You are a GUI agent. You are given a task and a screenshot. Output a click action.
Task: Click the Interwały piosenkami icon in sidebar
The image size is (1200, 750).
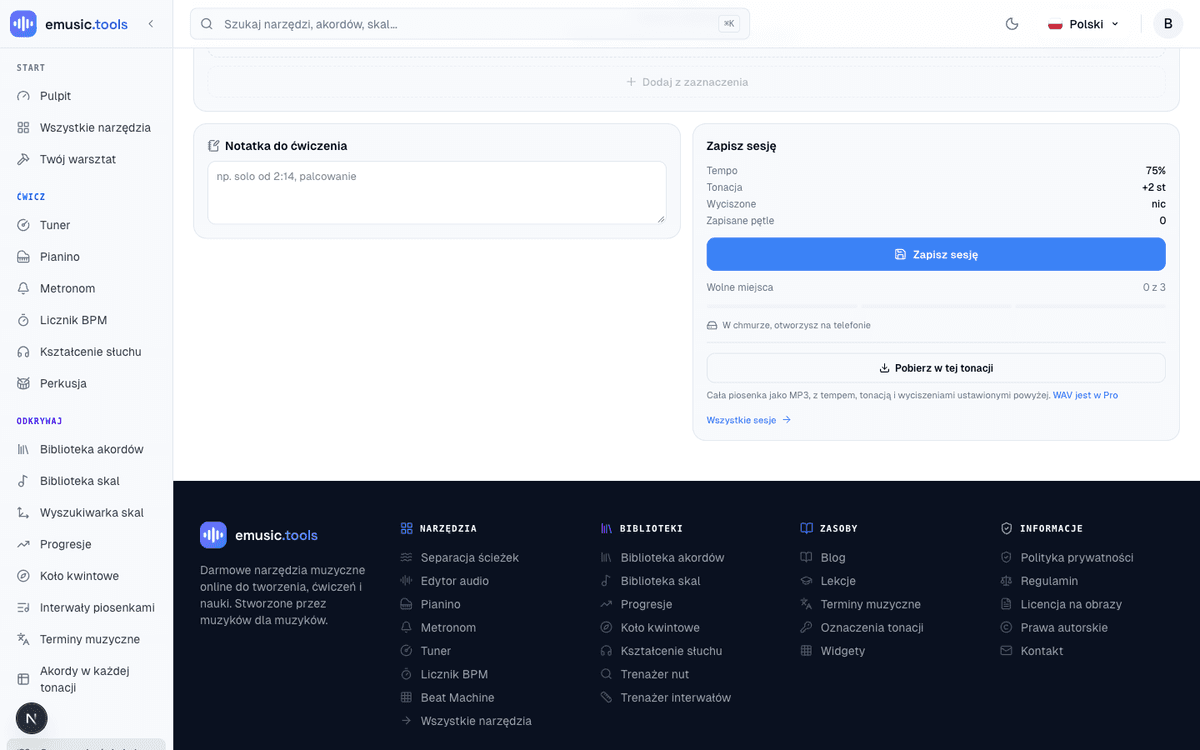tap(23, 608)
